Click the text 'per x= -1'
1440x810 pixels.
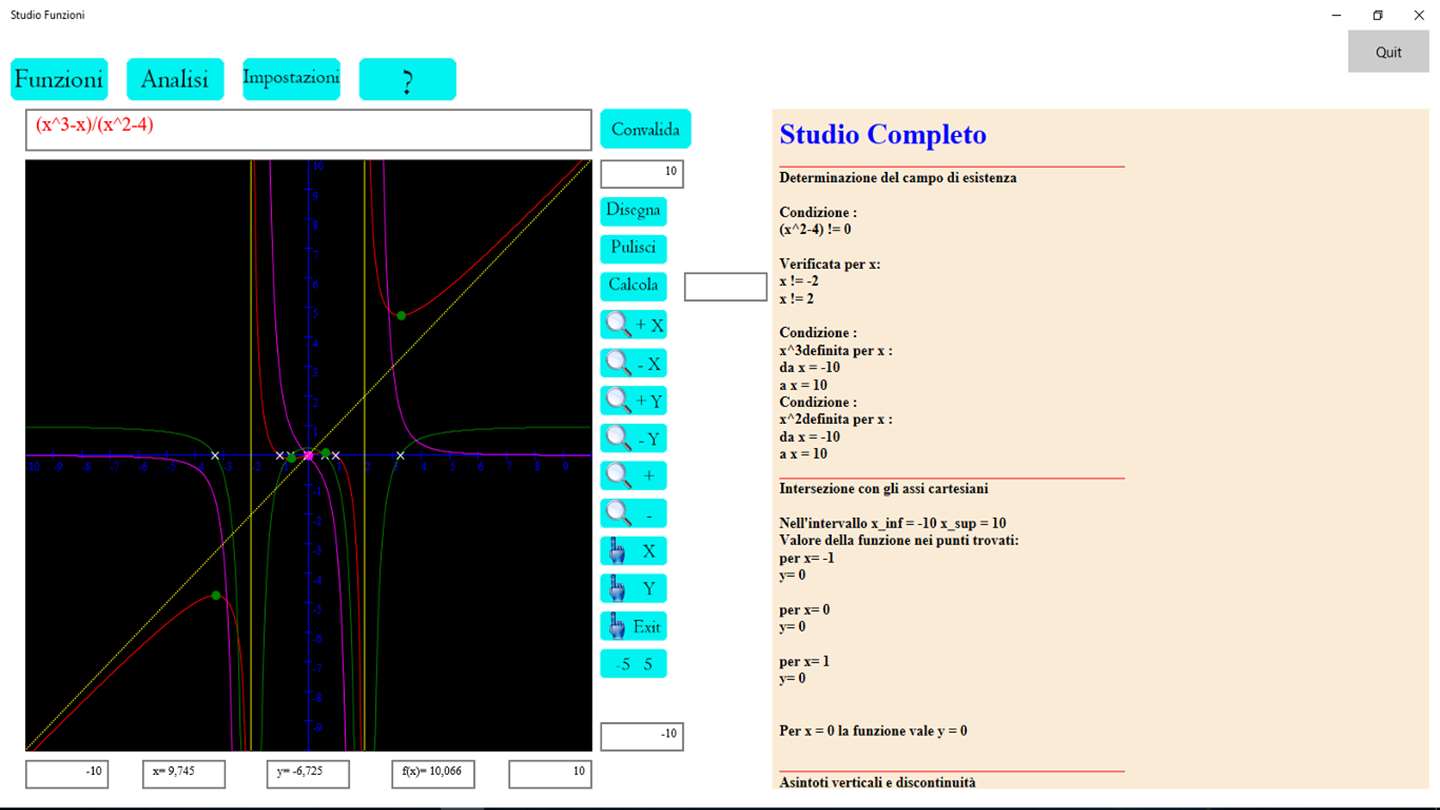point(807,558)
